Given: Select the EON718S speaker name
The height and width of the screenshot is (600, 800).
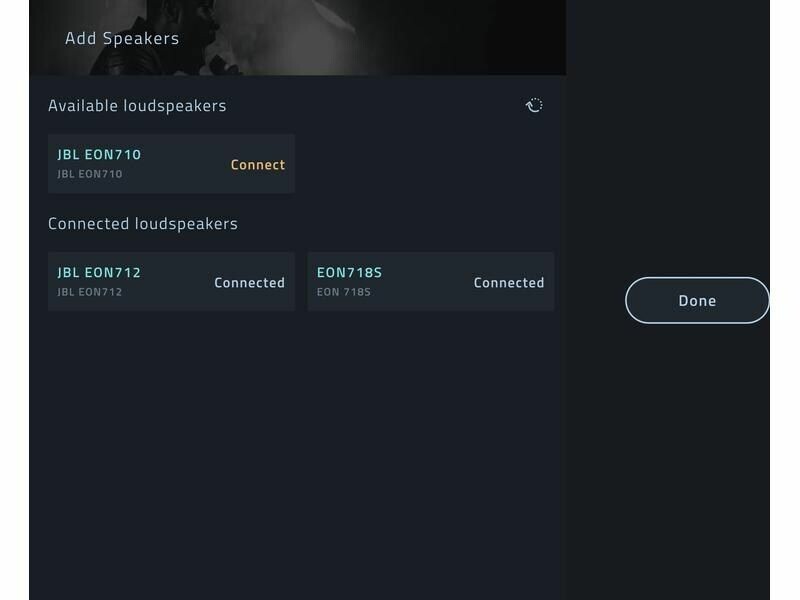Looking at the screenshot, I should [x=349, y=273].
